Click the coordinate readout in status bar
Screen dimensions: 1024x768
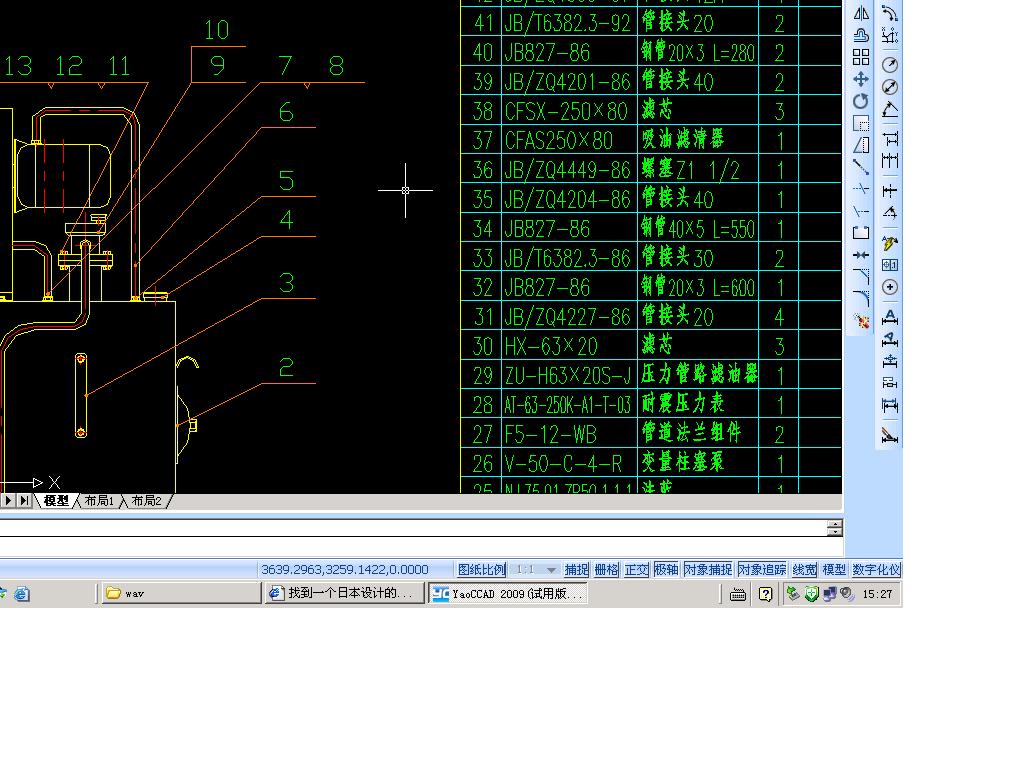coord(345,569)
